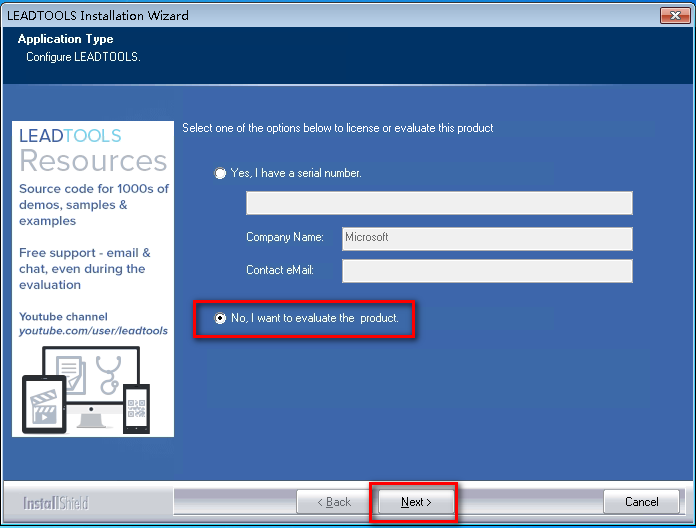Click the 'Contact eMail:' label
The height and width of the screenshot is (528, 696).
[x=280, y=270]
